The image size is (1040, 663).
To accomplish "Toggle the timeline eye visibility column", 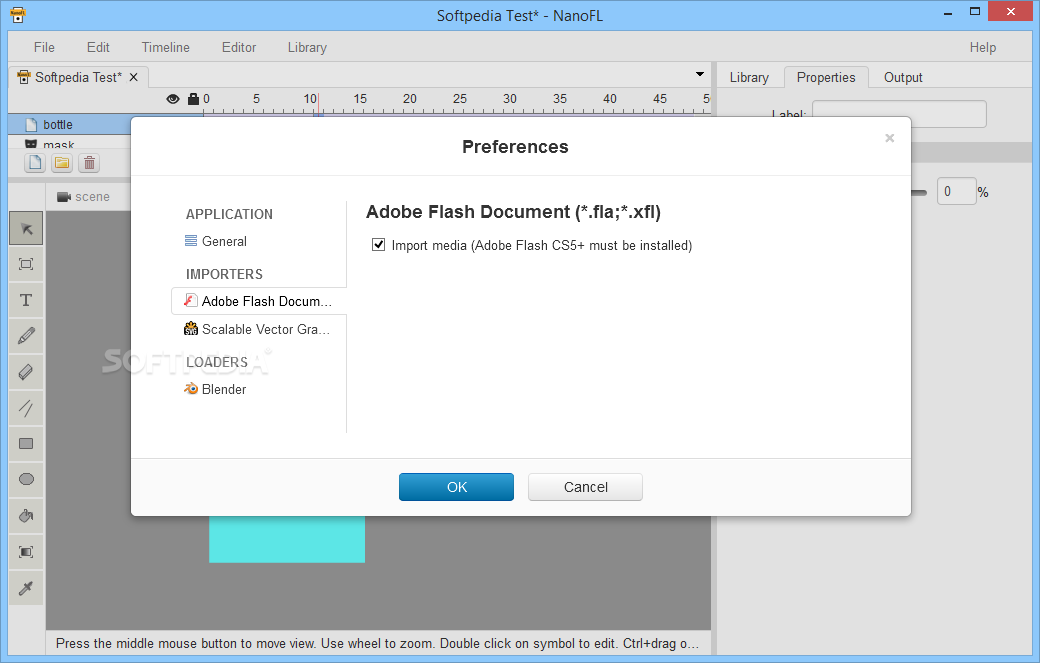I will 172,99.
